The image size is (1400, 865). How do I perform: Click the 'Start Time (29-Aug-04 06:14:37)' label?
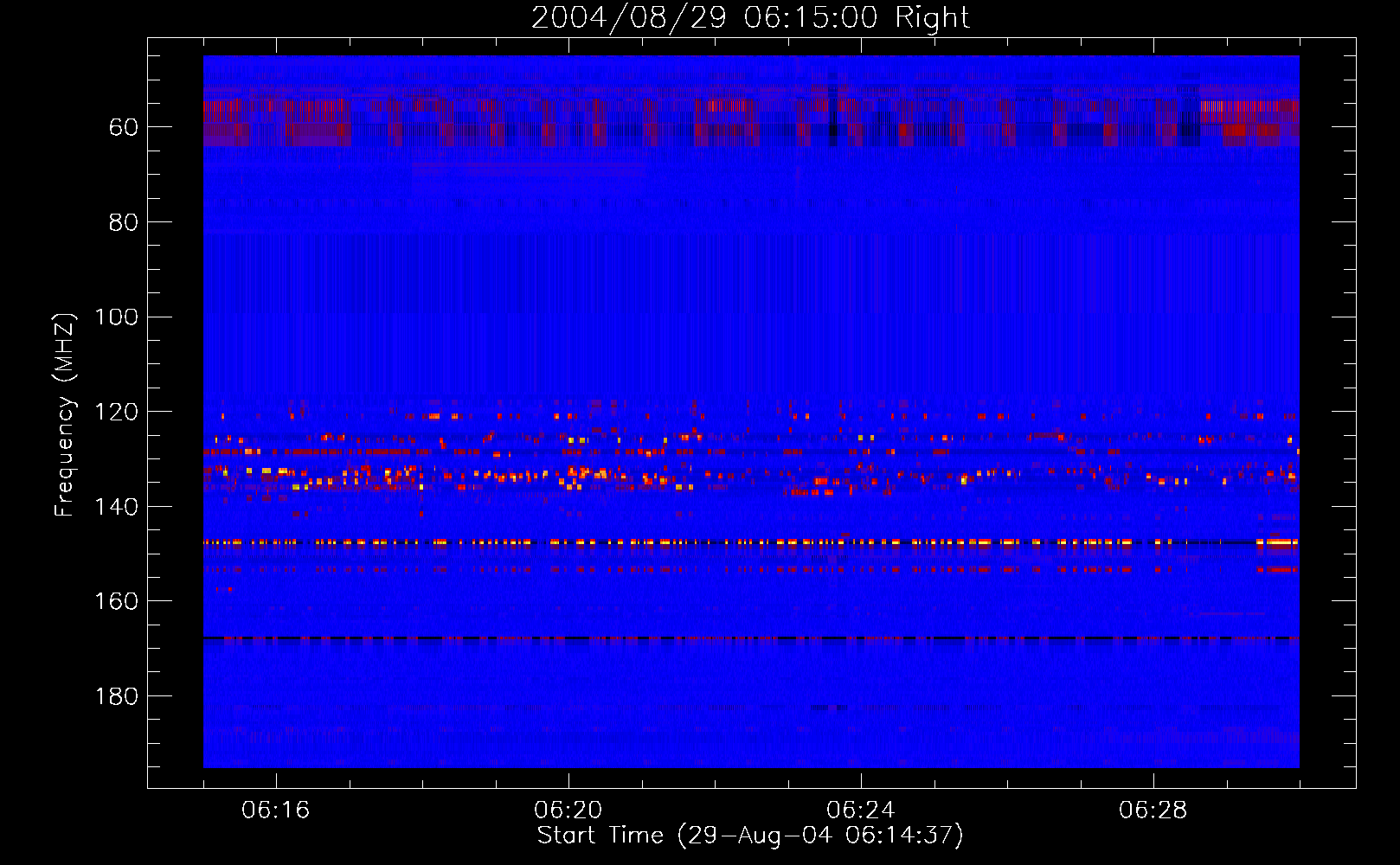click(x=750, y=836)
